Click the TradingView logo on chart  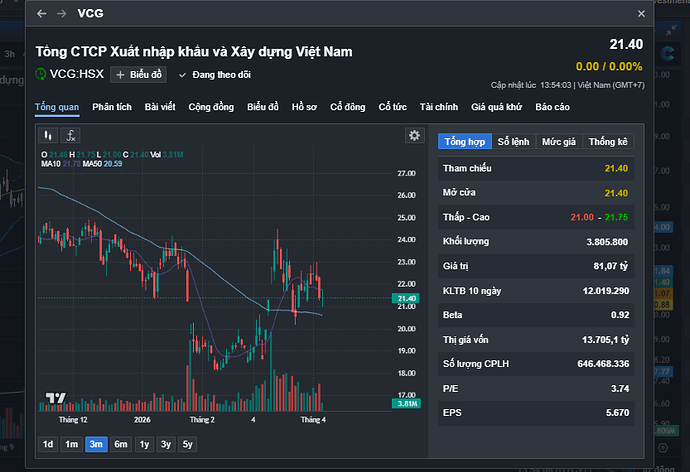click(x=56, y=398)
